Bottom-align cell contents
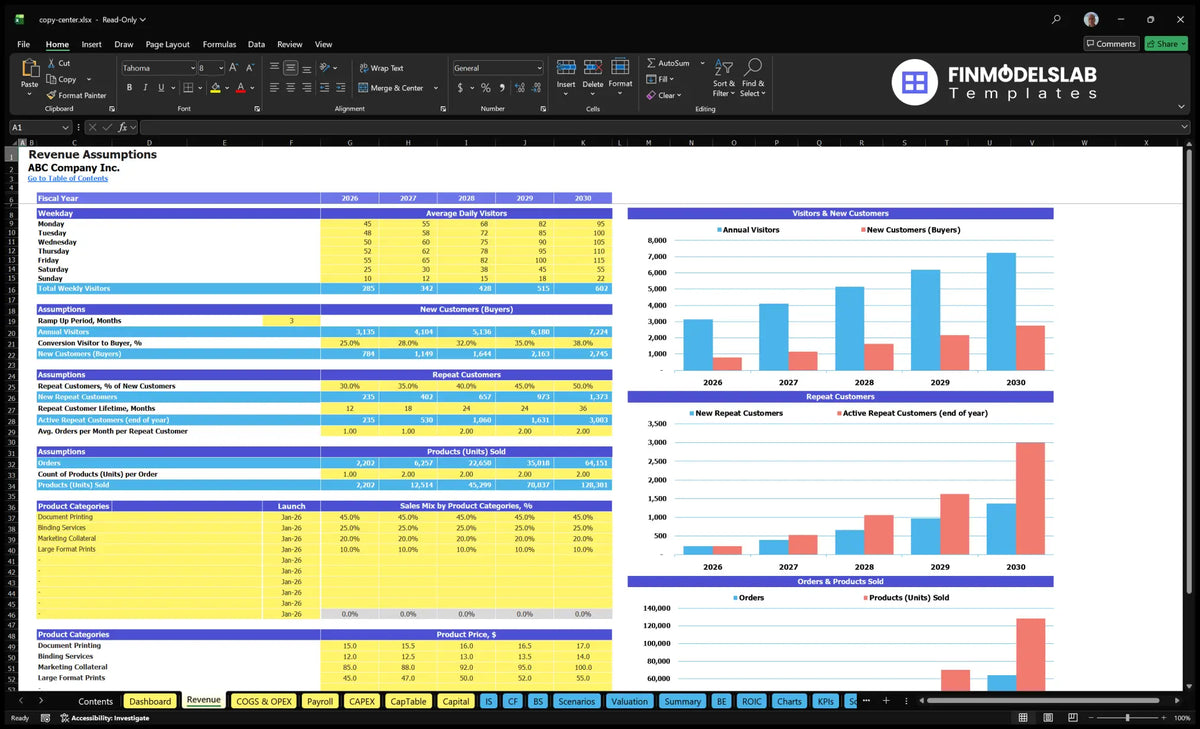Screen dimensions: 1200x729 tap(308, 68)
